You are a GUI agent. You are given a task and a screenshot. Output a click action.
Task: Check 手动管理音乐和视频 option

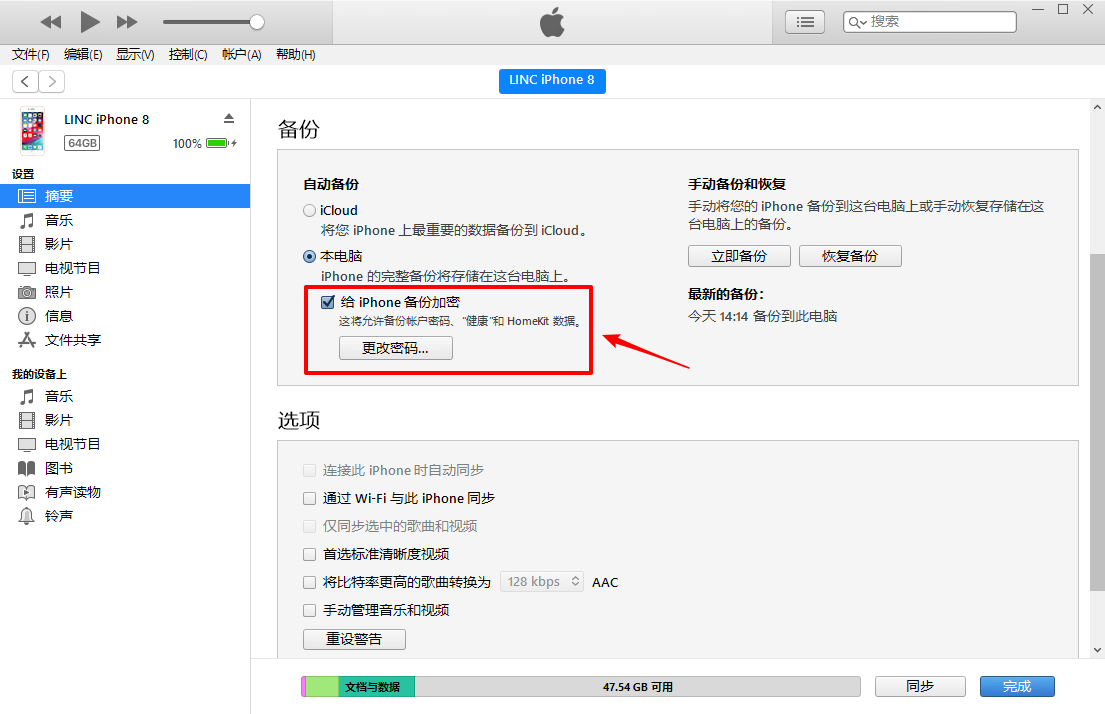[x=309, y=610]
